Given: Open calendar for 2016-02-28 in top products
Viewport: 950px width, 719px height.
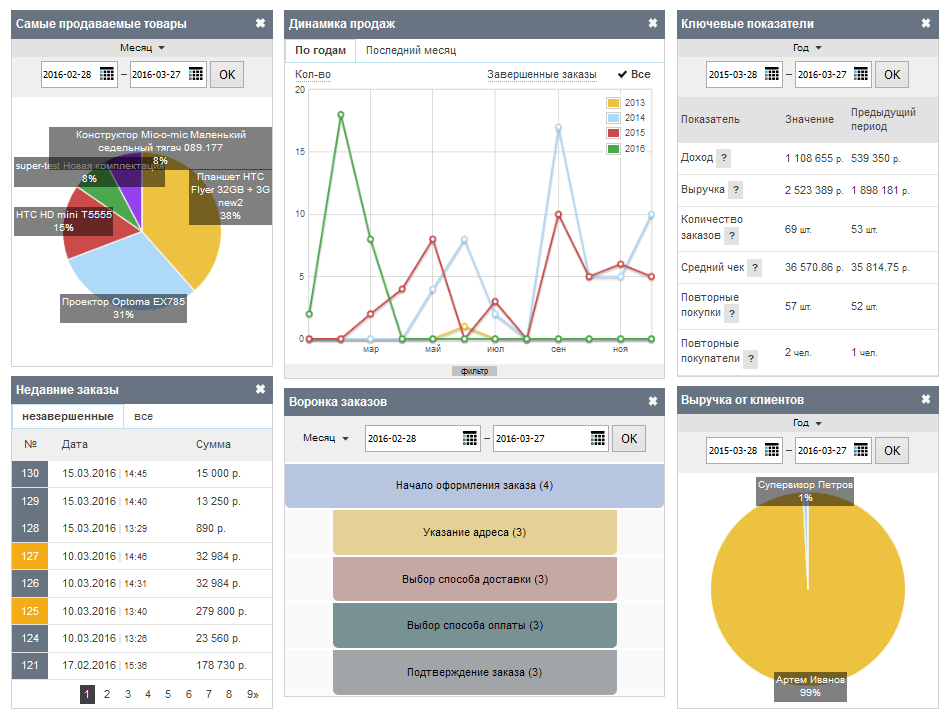Looking at the screenshot, I should [107, 74].
